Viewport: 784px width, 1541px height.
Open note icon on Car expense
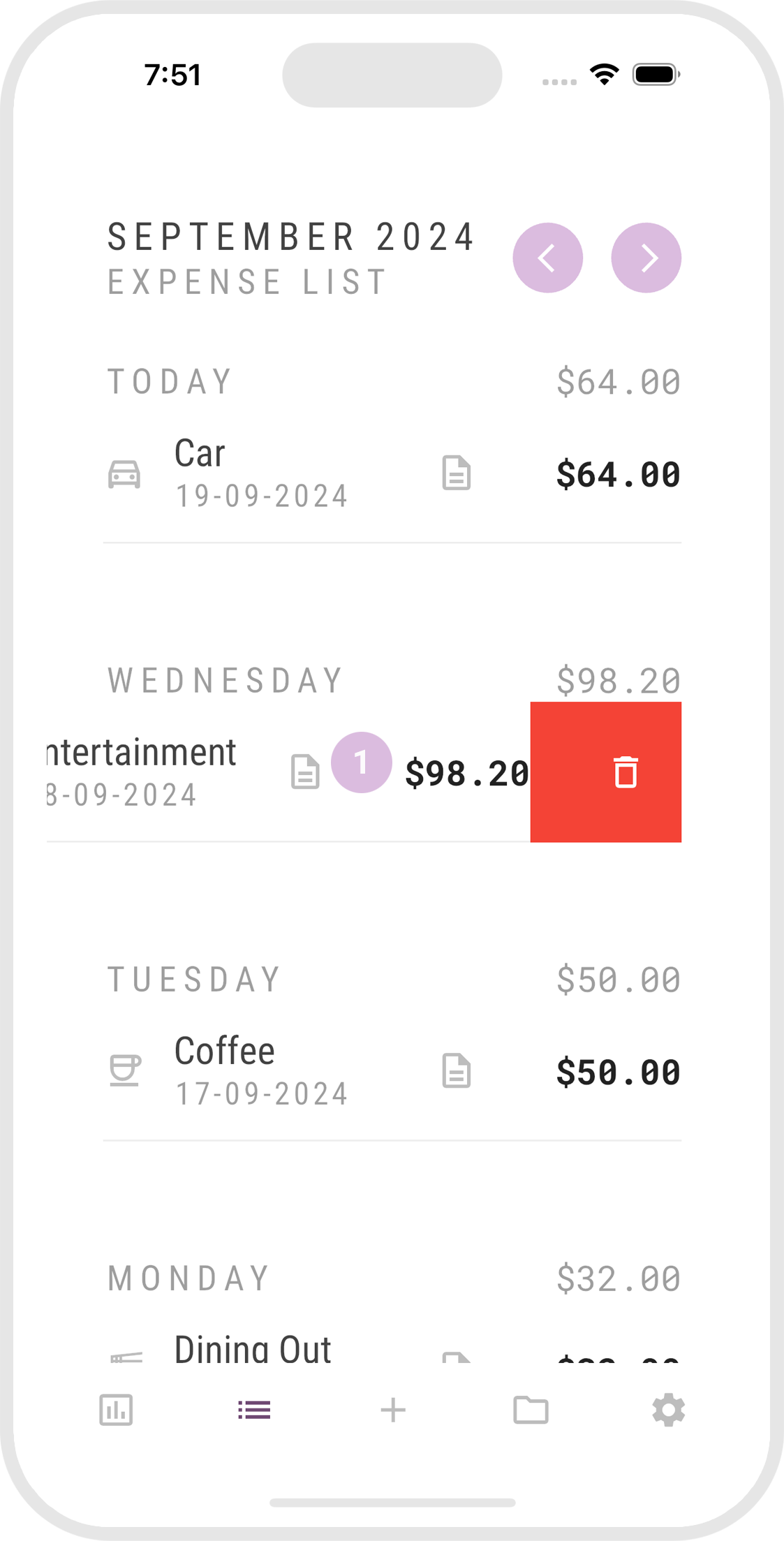point(457,473)
